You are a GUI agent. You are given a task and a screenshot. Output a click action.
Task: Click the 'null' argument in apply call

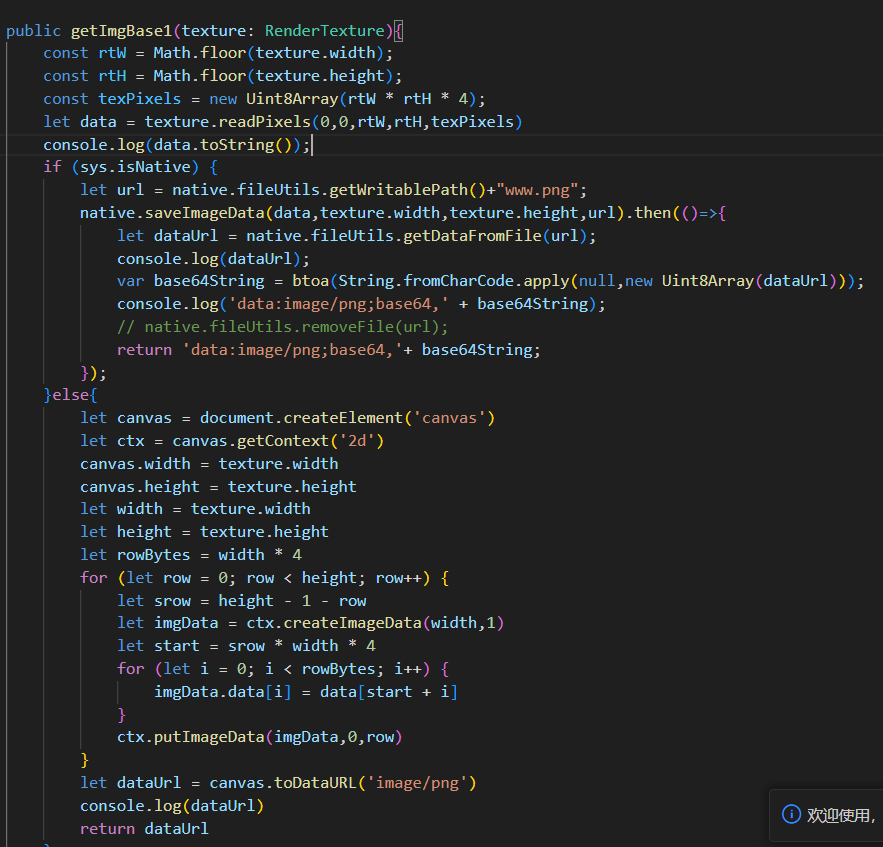597,281
